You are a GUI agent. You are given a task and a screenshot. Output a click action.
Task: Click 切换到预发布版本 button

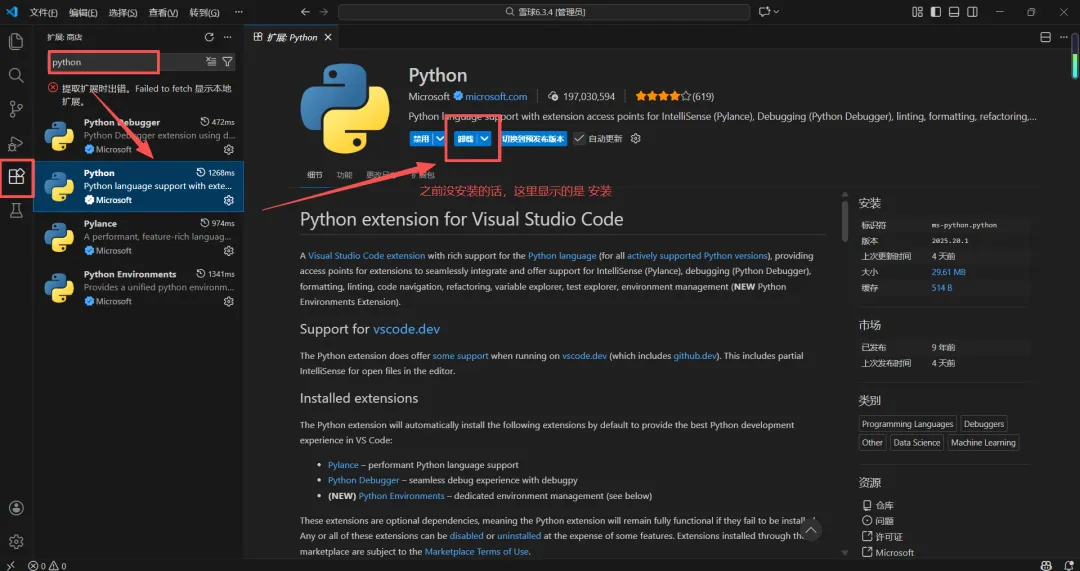coord(533,138)
